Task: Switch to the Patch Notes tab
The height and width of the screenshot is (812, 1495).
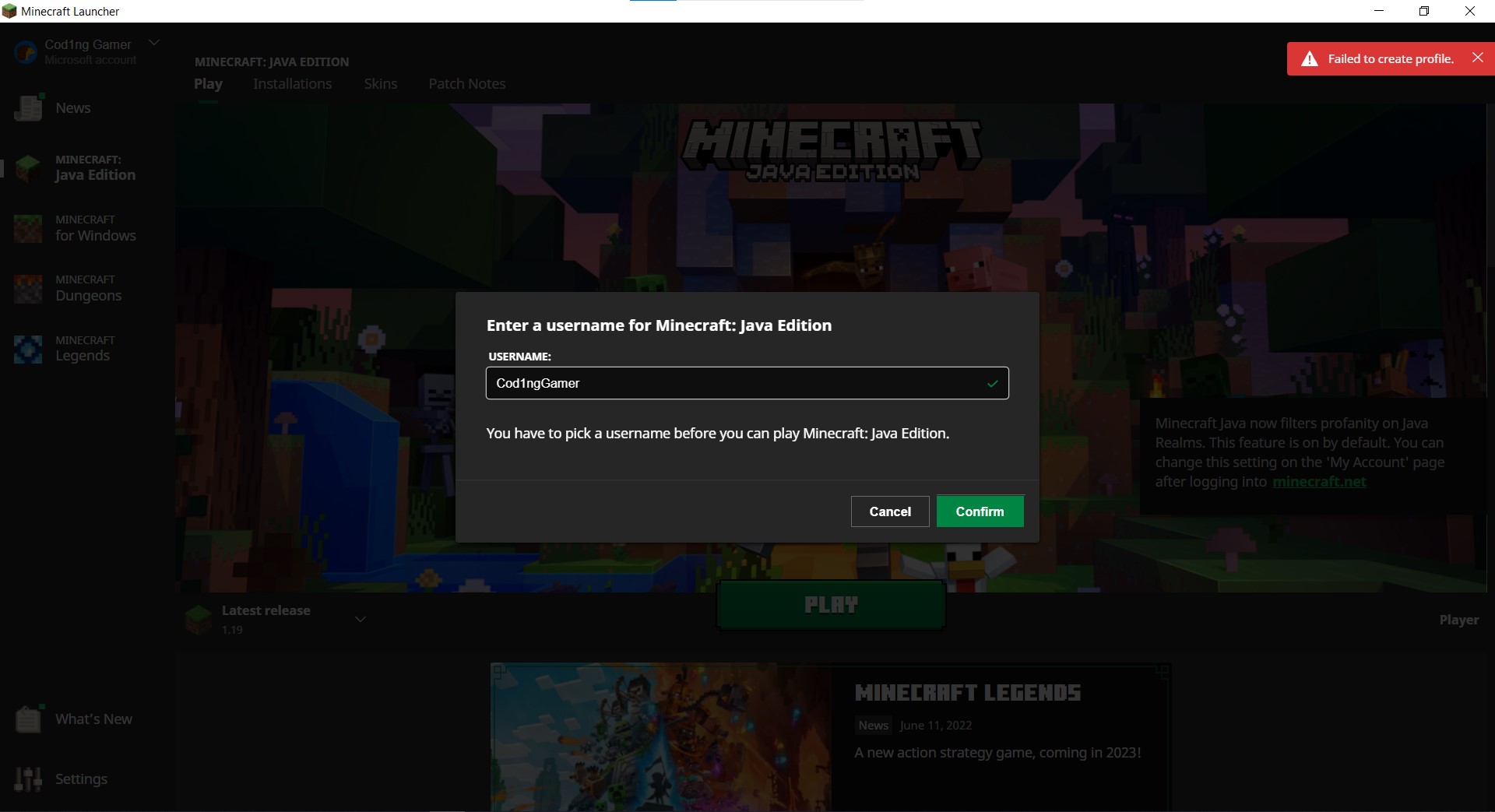Action: (467, 83)
